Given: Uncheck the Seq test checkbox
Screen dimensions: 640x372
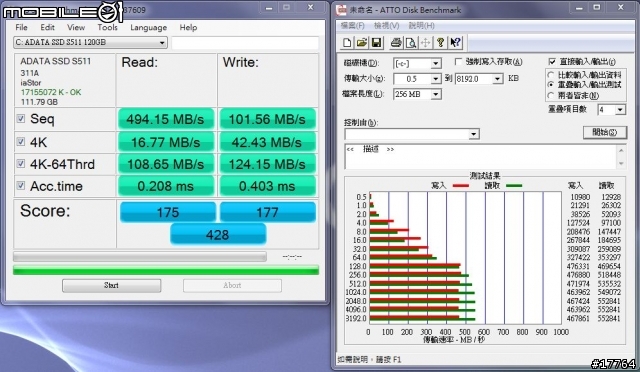Looking at the screenshot, I should pos(21,119).
